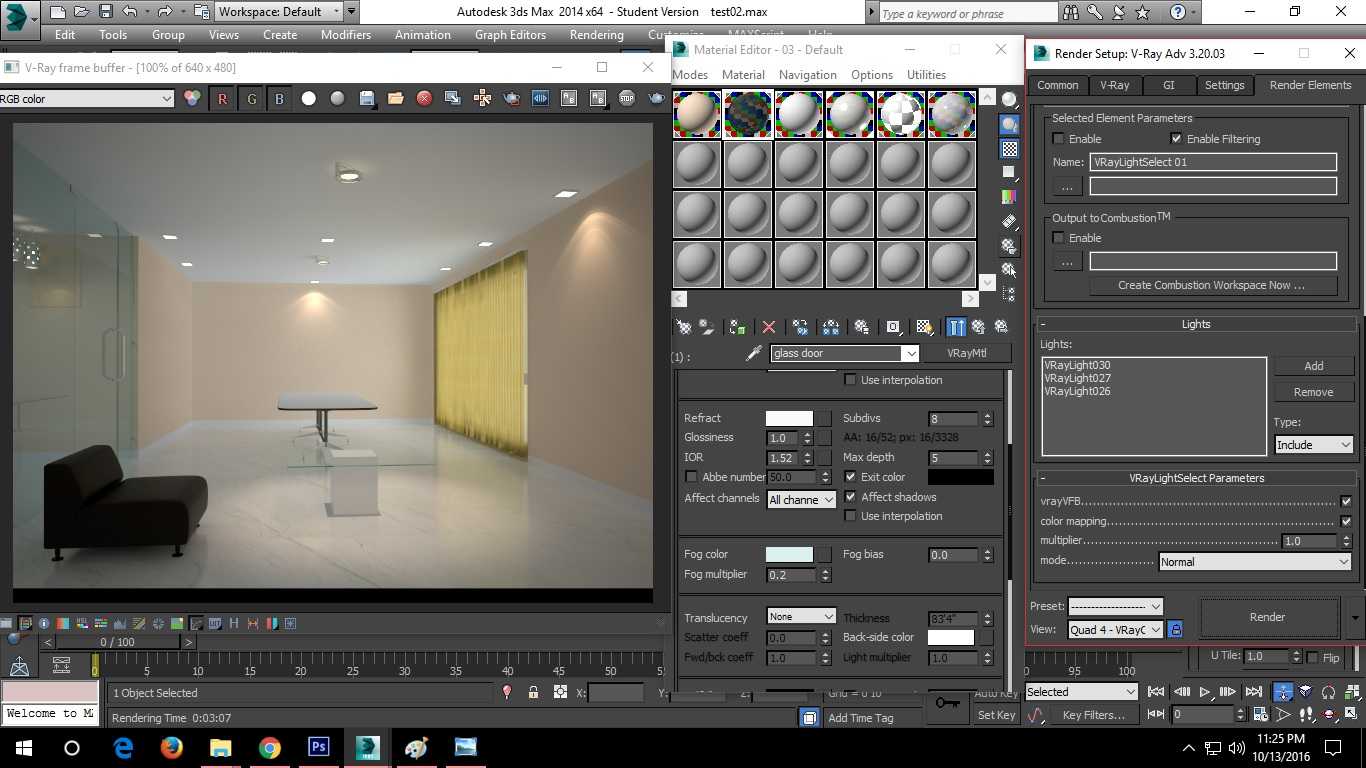
Task: Switch to Common tab in Render Setup
Action: tap(1057, 85)
